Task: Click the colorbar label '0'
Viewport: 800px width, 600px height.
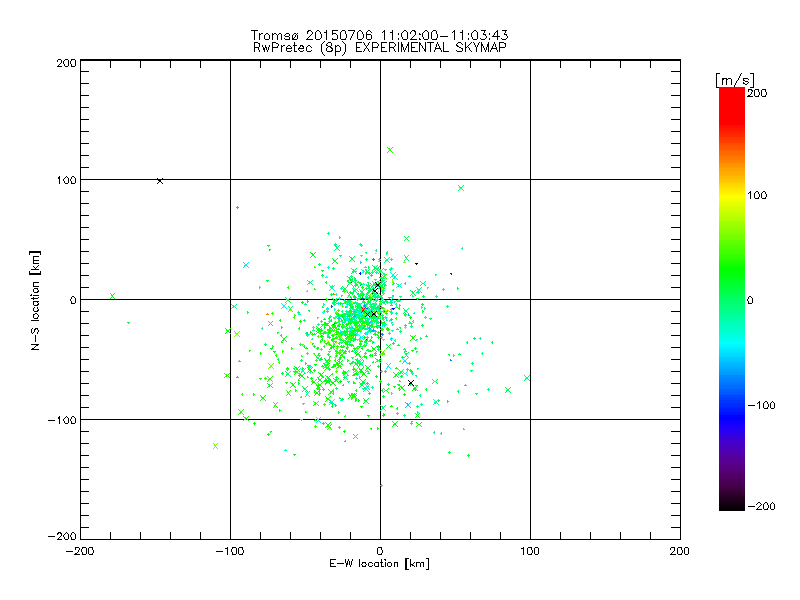Action: (x=750, y=300)
